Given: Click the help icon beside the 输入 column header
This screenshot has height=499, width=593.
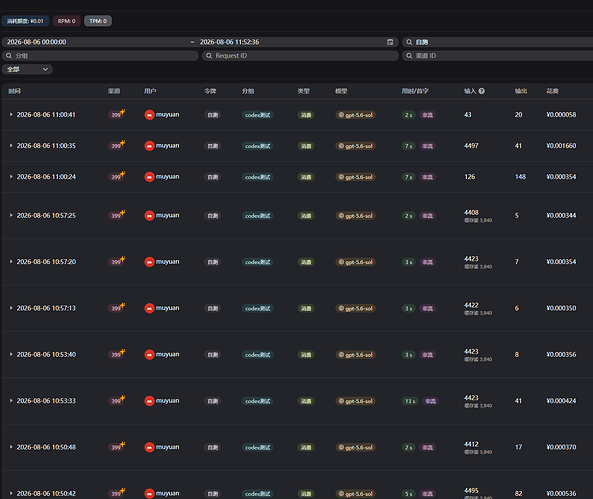Looking at the screenshot, I should 481,91.
